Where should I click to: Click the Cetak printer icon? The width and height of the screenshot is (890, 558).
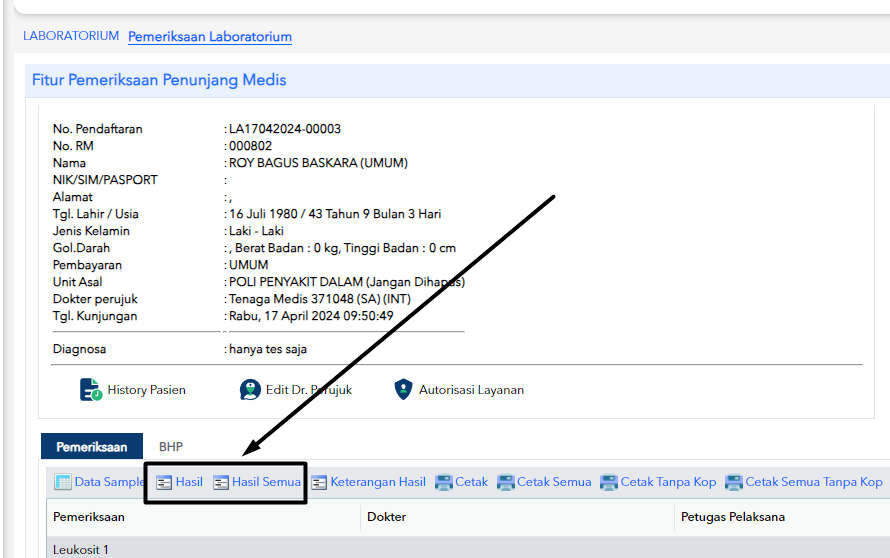[x=444, y=483]
